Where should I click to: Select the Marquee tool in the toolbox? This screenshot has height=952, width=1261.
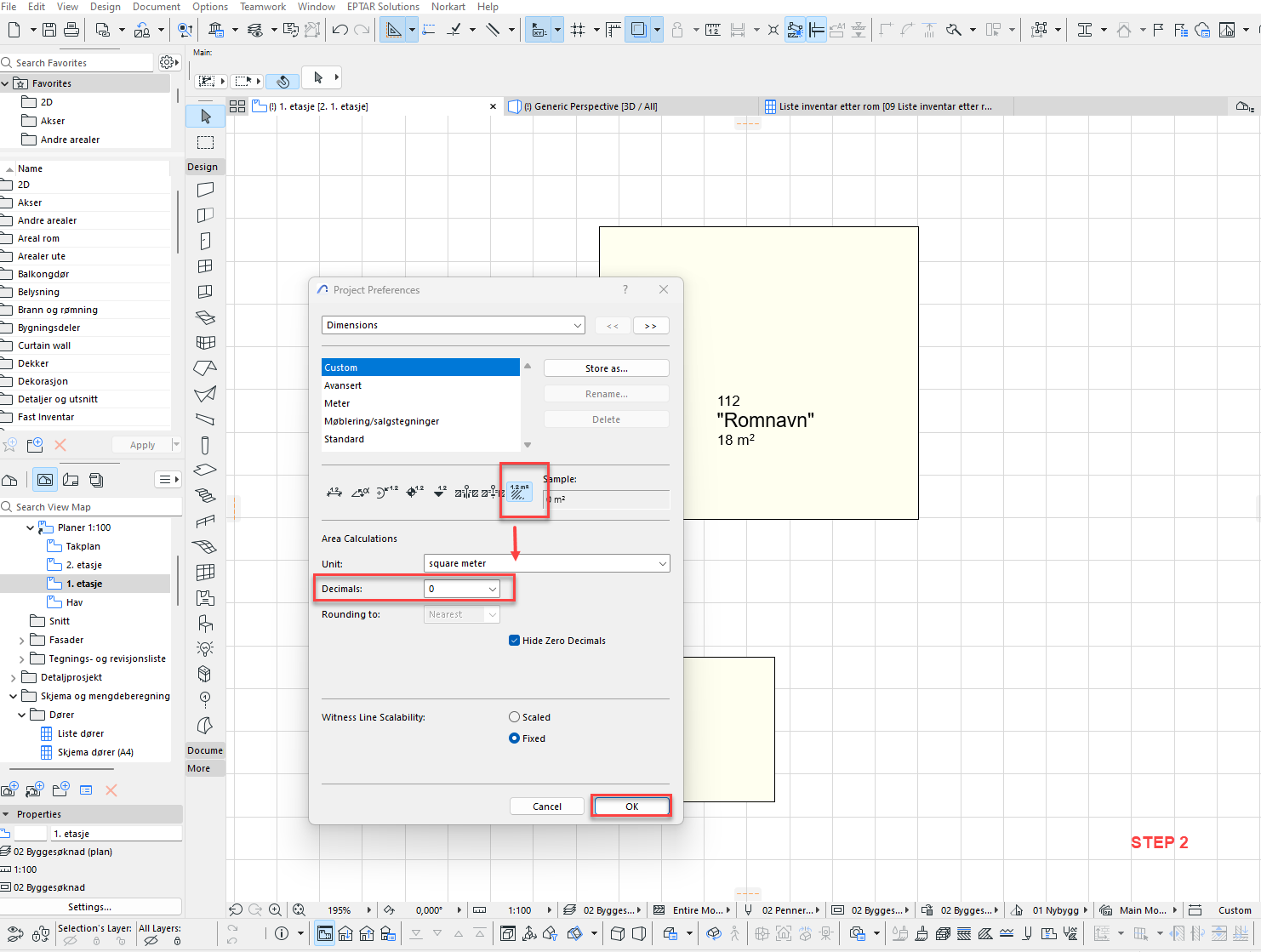(205, 142)
